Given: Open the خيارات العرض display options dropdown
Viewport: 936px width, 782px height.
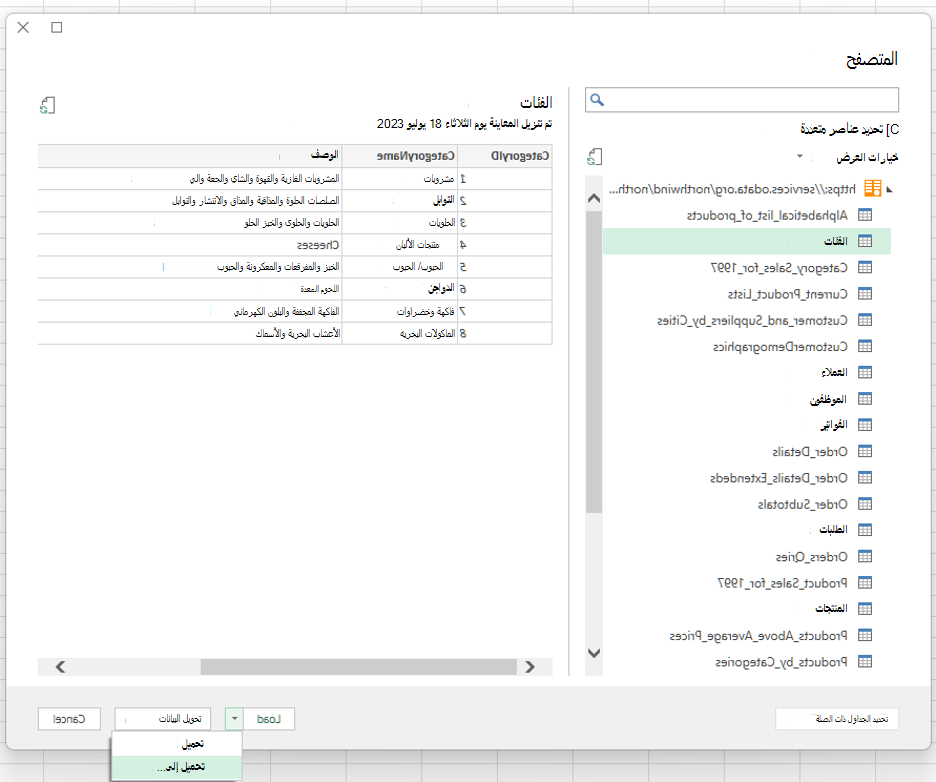Looking at the screenshot, I should [800, 157].
